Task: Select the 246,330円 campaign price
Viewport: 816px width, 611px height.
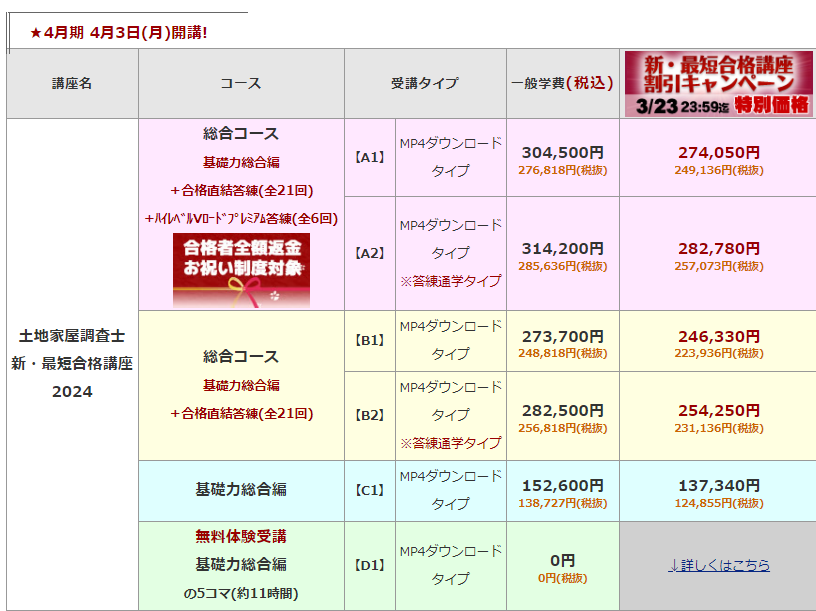Action: 719,337
